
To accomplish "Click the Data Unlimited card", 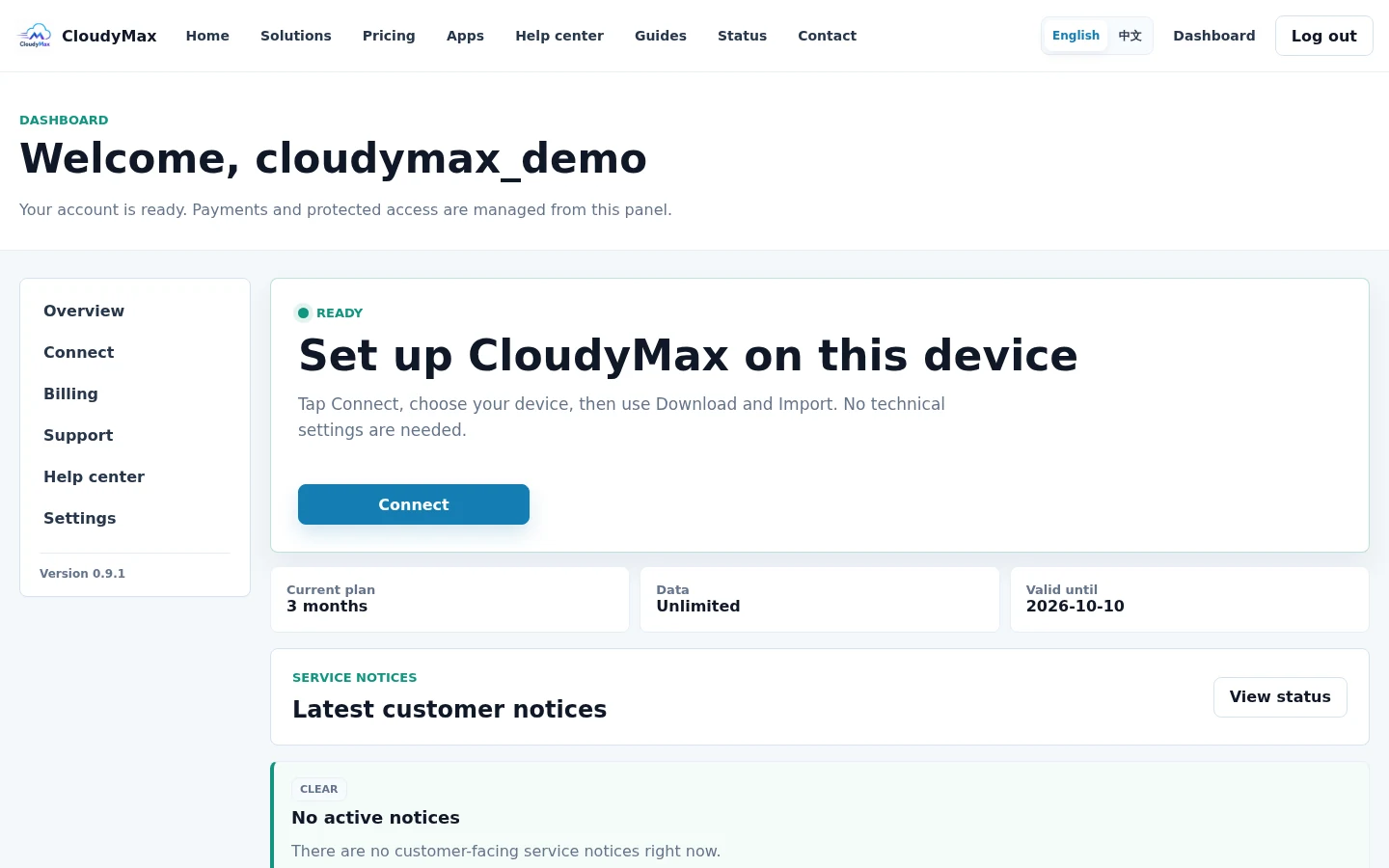I will [x=820, y=599].
